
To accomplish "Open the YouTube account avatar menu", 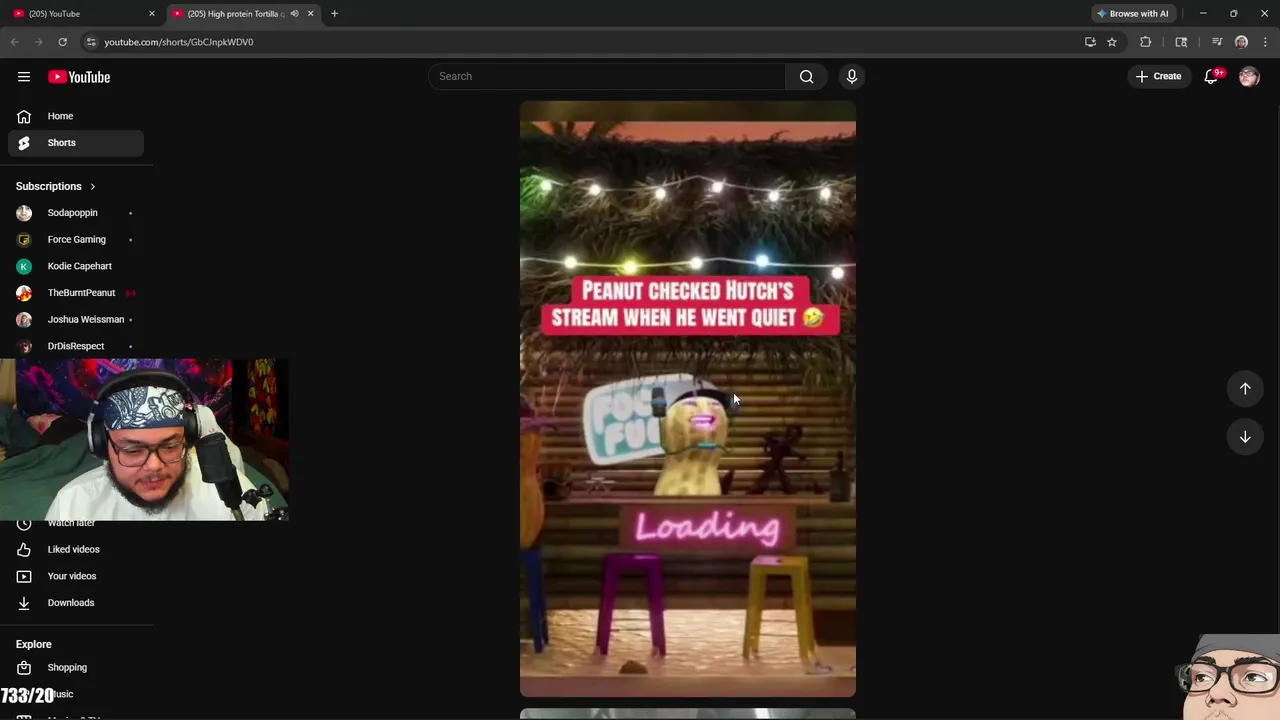I will pyautogui.click(x=1249, y=77).
